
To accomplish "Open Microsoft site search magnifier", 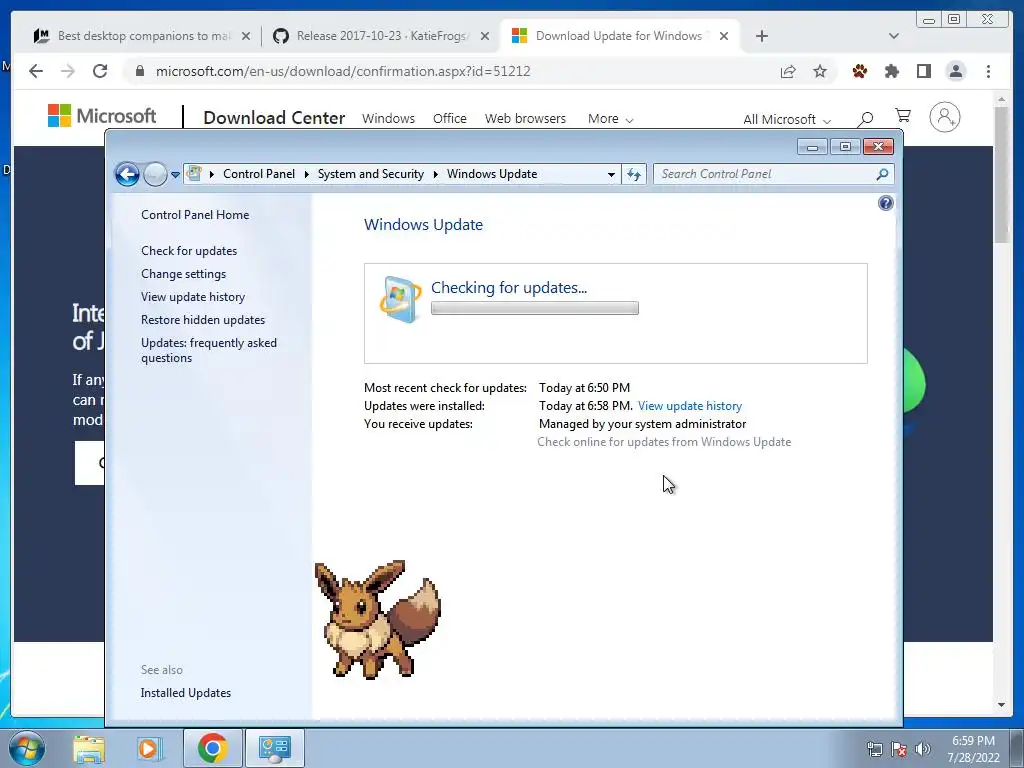I will click(x=865, y=118).
